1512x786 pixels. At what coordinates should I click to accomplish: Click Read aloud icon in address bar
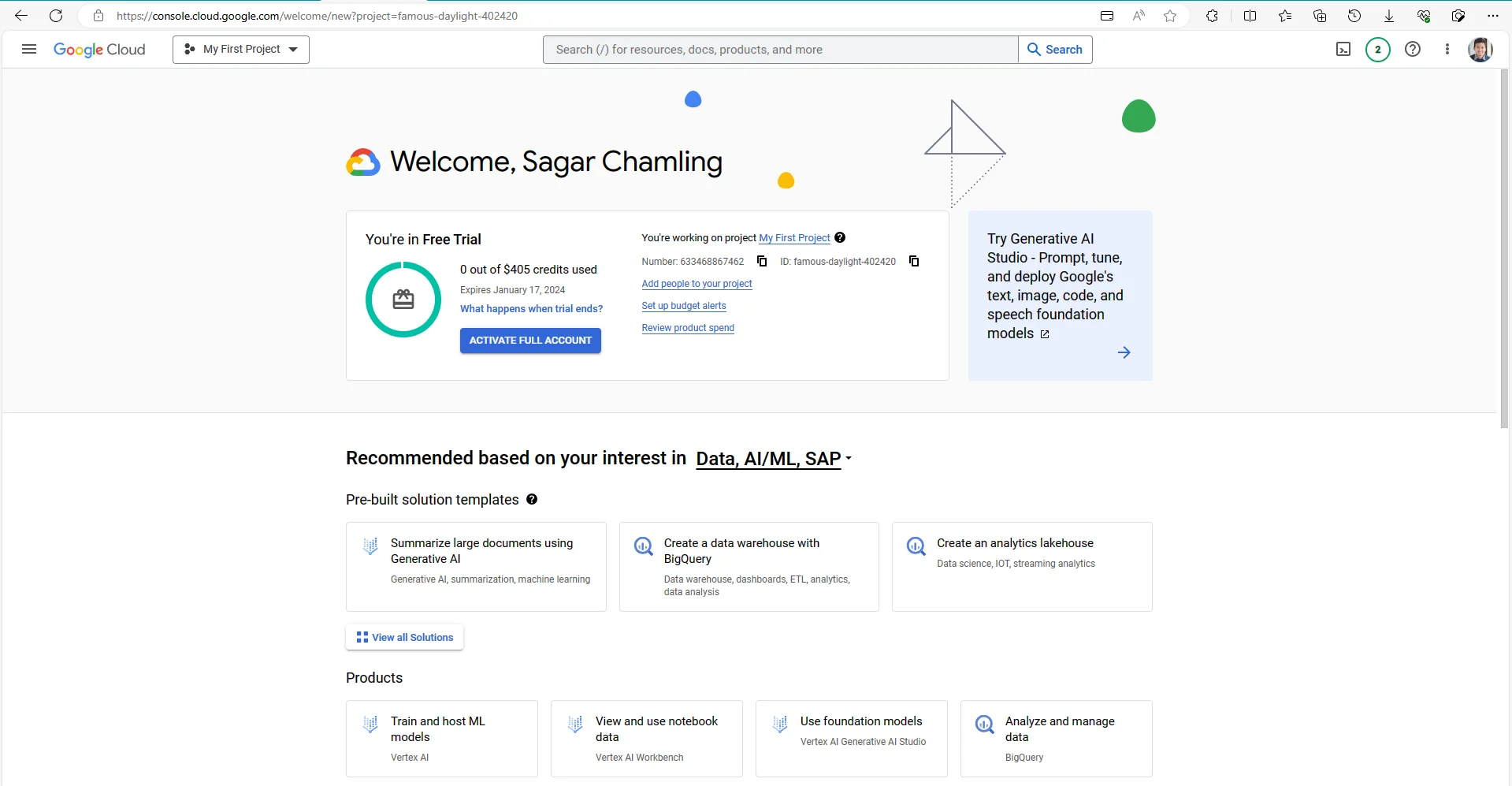[x=1139, y=16]
